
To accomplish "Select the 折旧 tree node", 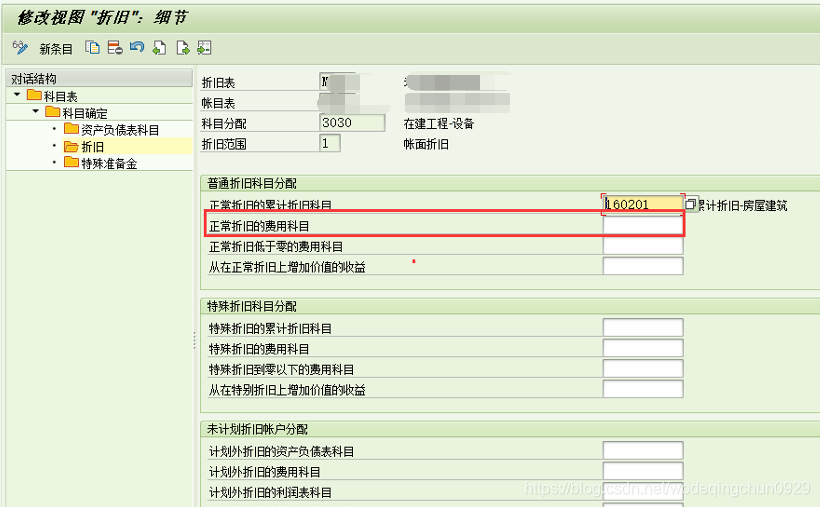I will click(93, 147).
